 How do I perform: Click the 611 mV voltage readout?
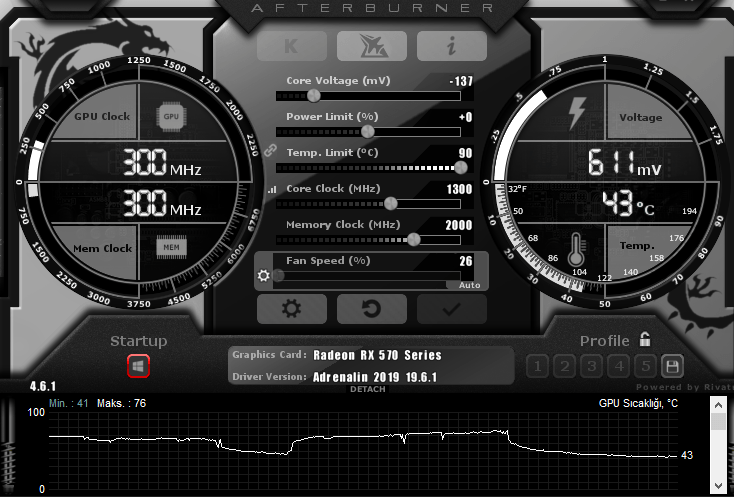pos(624,162)
